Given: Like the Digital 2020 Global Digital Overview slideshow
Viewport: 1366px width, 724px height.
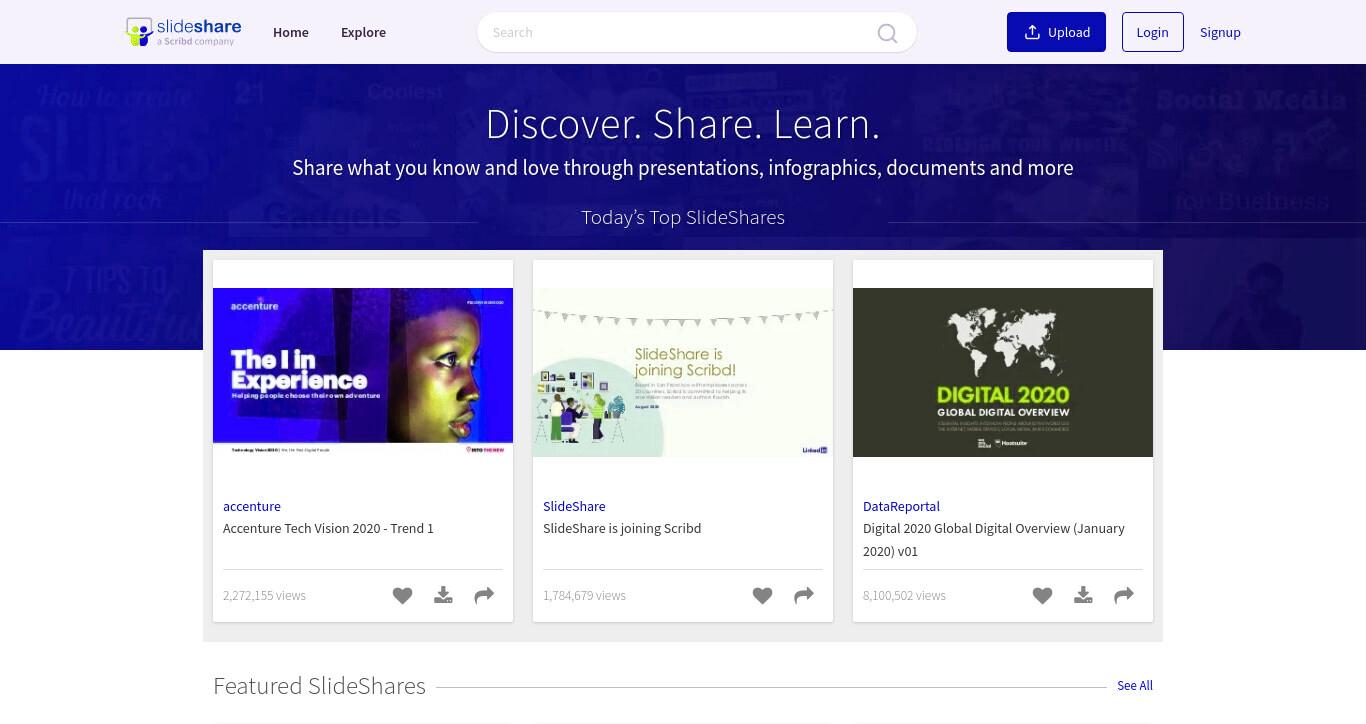Looking at the screenshot, I should point(1042,596).
